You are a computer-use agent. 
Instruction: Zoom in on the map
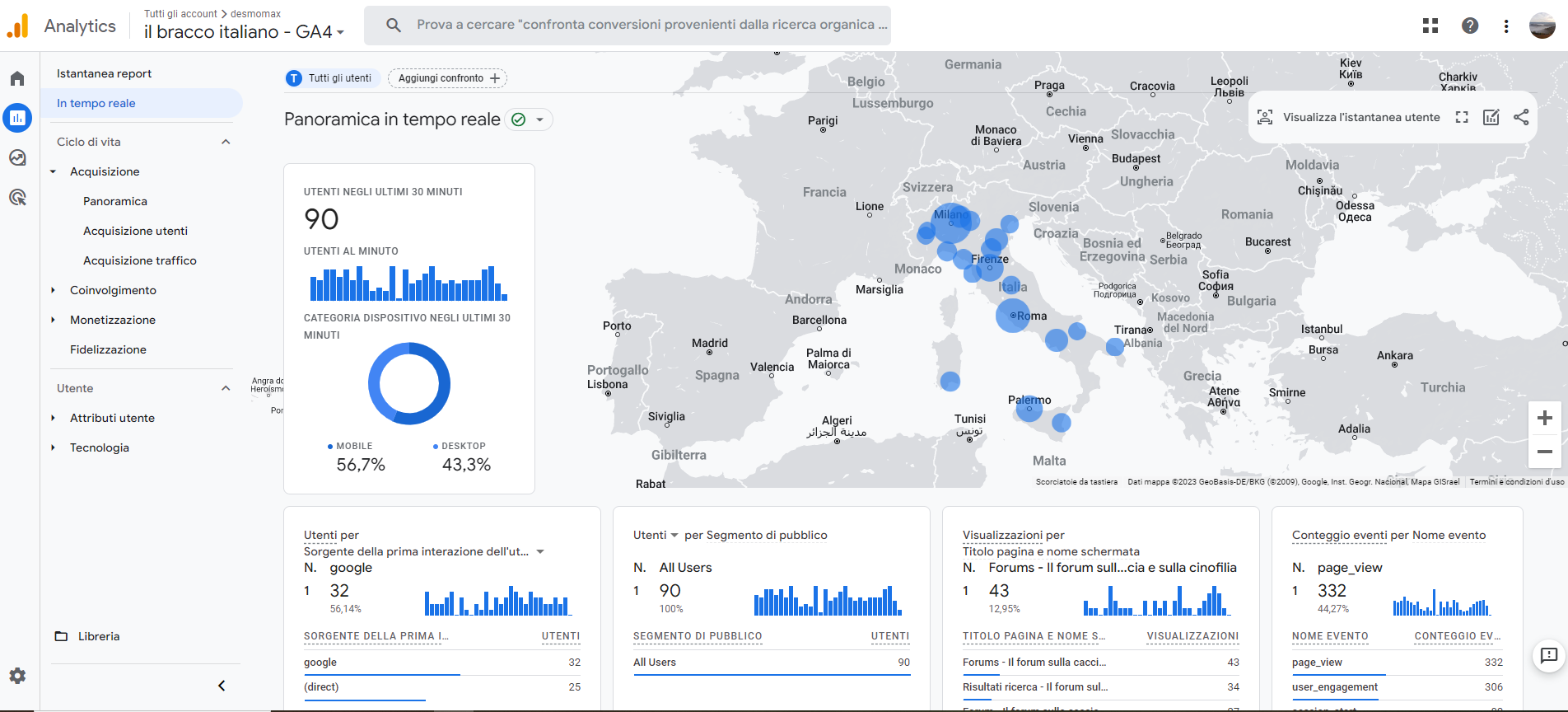tap(1545, 418)
